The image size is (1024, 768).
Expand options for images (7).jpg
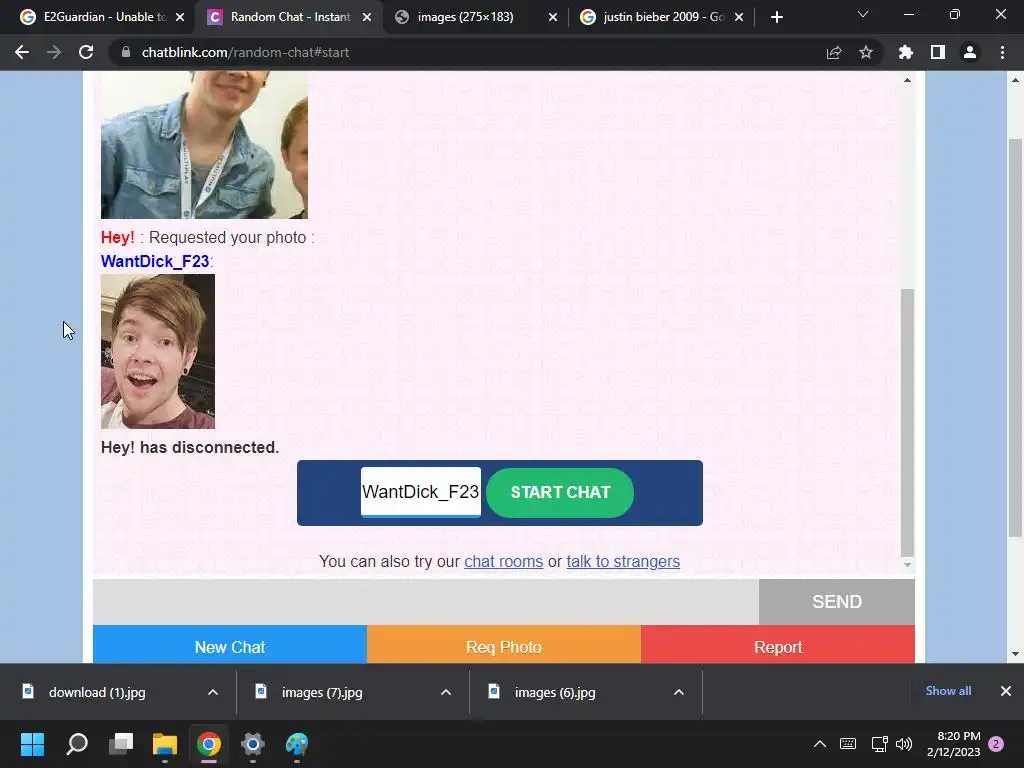point(446,692)
